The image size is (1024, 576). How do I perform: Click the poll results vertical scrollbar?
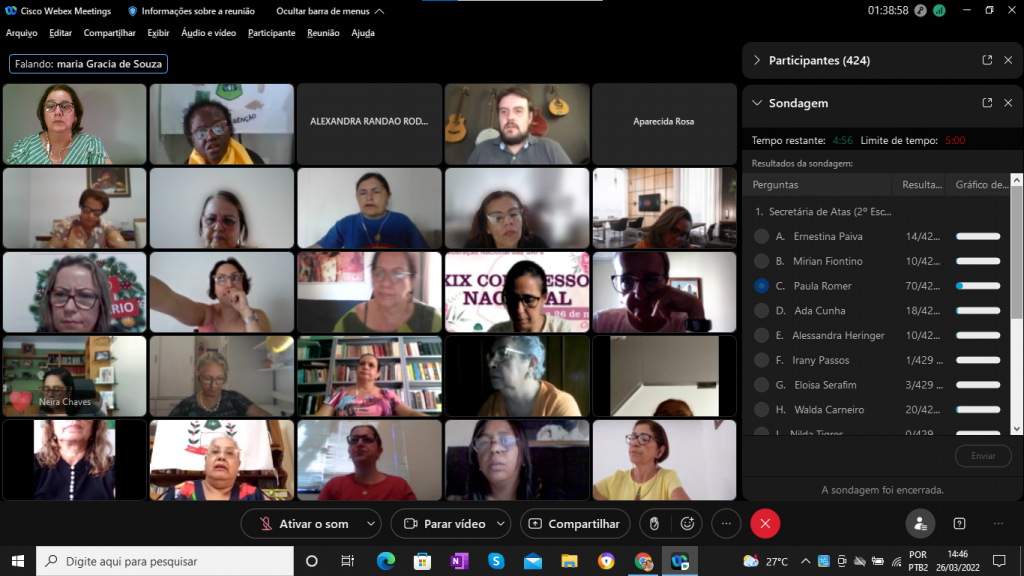[1017, 300]
